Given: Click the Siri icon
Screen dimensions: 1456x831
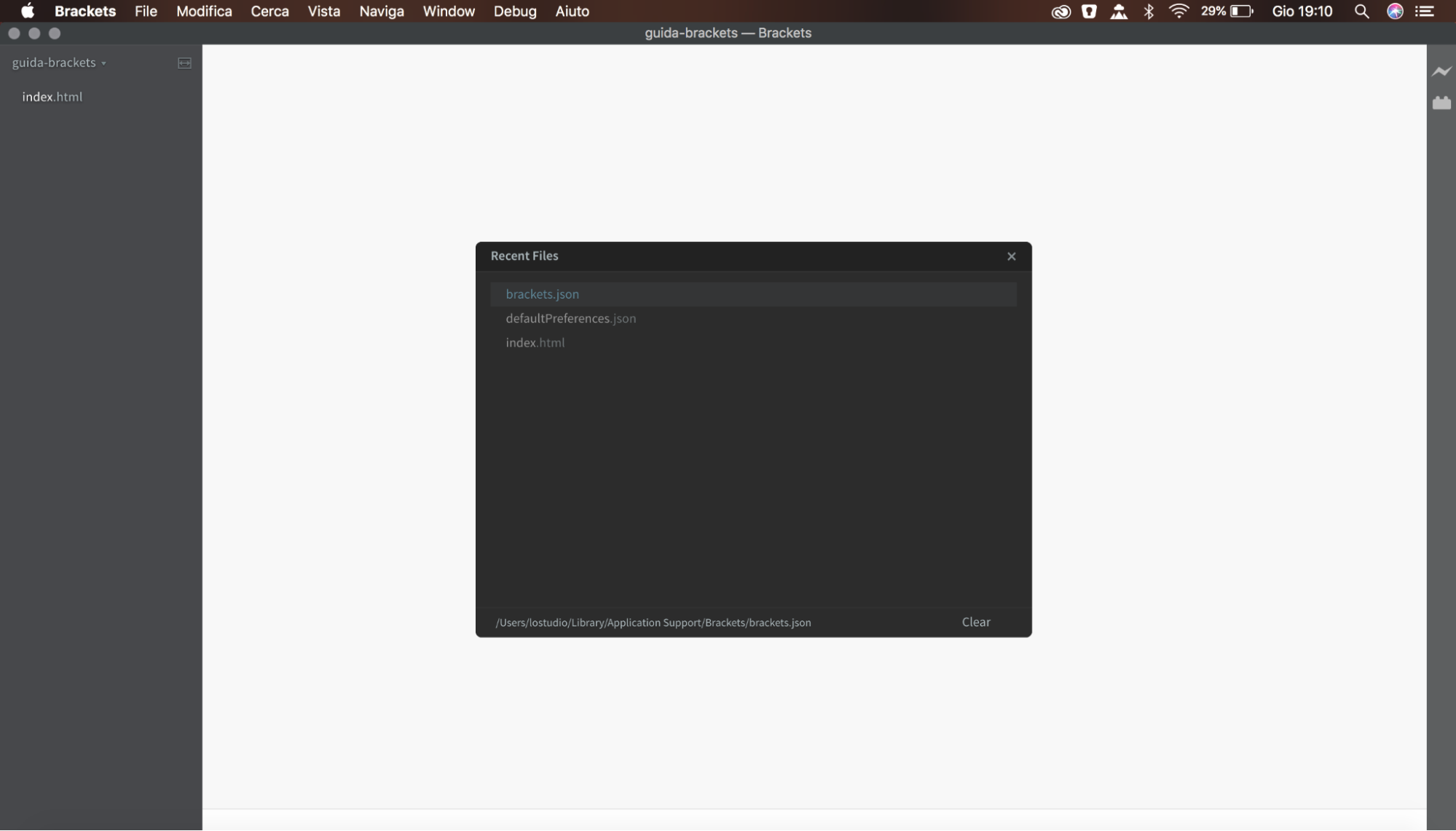Looking at the screenshot, I should click(x=1395, y=12).
